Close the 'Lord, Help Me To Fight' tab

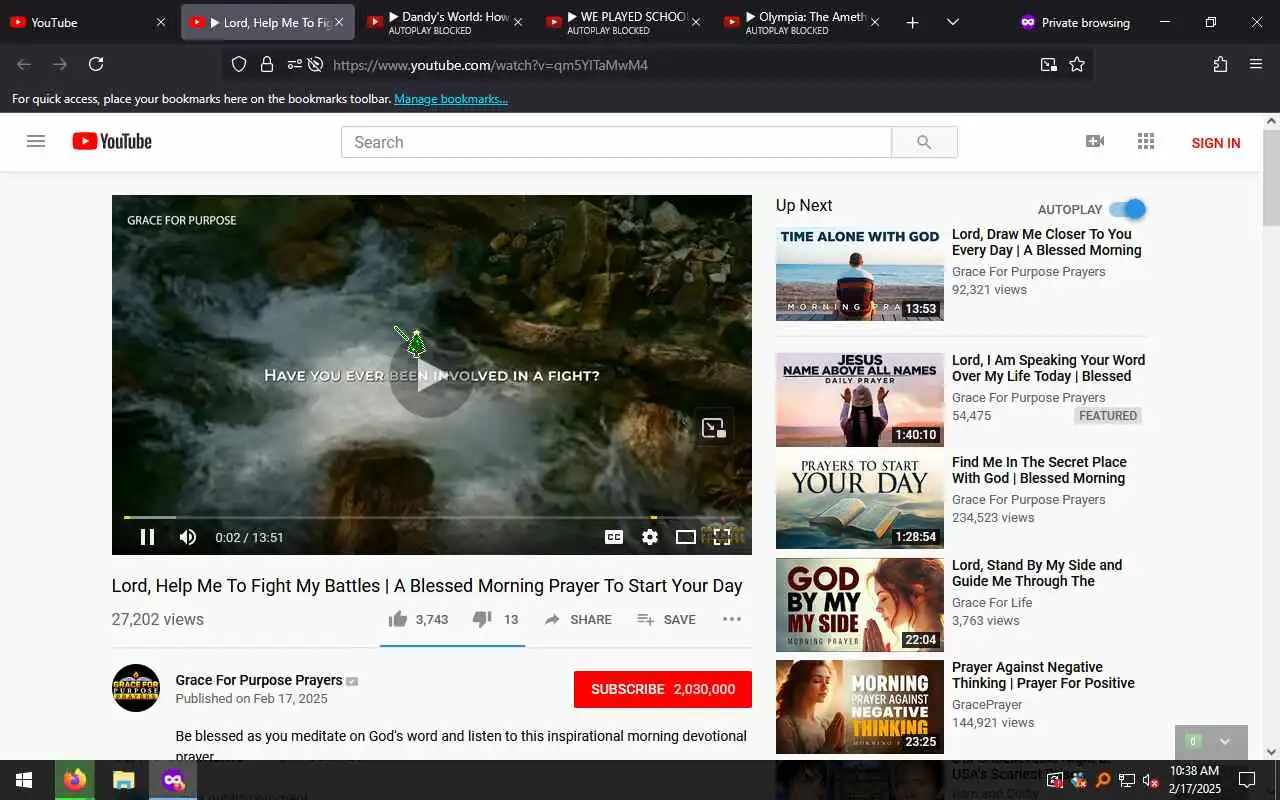pyautogui.click(x=339, y=22)
